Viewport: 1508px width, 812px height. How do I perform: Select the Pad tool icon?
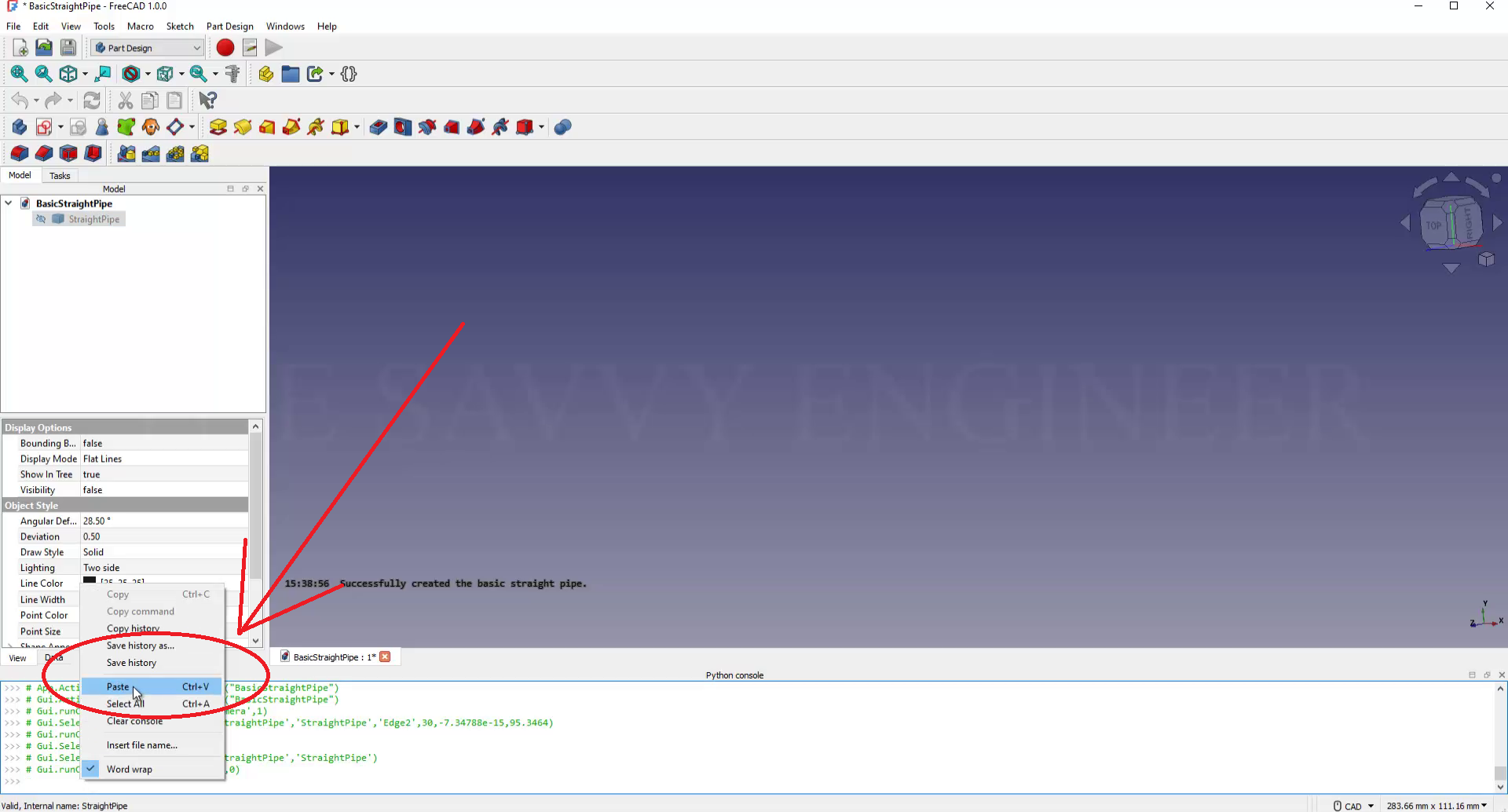pyautogui.click(x=218, y=127)
